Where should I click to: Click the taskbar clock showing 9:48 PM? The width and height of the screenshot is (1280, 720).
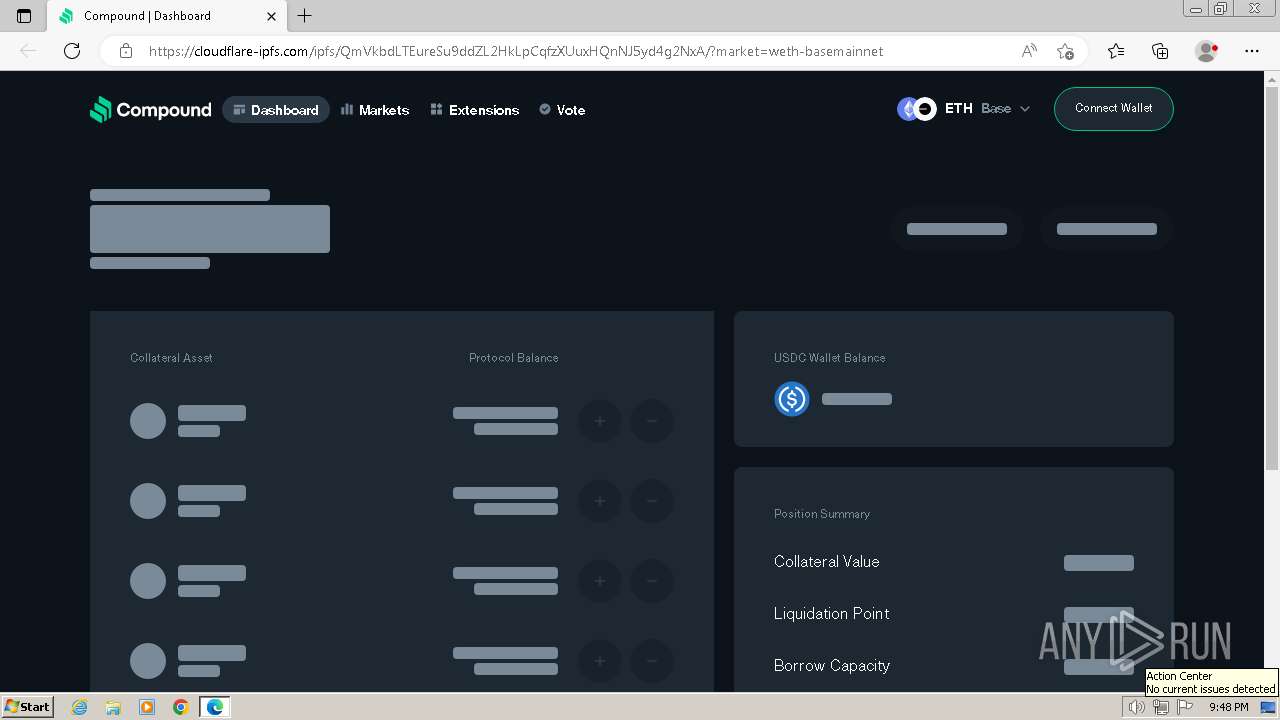(x=1228, y=707)
